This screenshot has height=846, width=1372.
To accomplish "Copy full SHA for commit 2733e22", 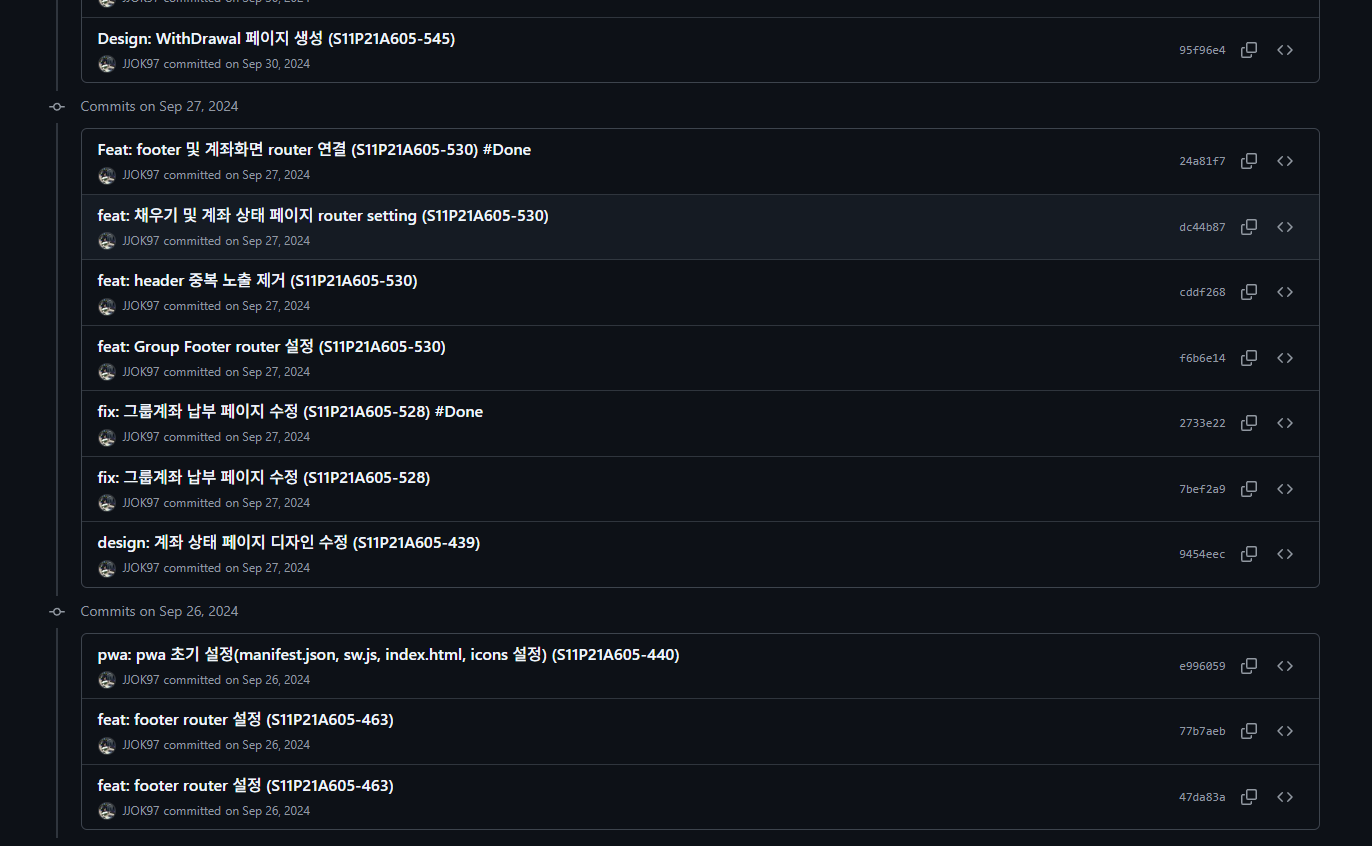I will click(x=1249, y=423).
